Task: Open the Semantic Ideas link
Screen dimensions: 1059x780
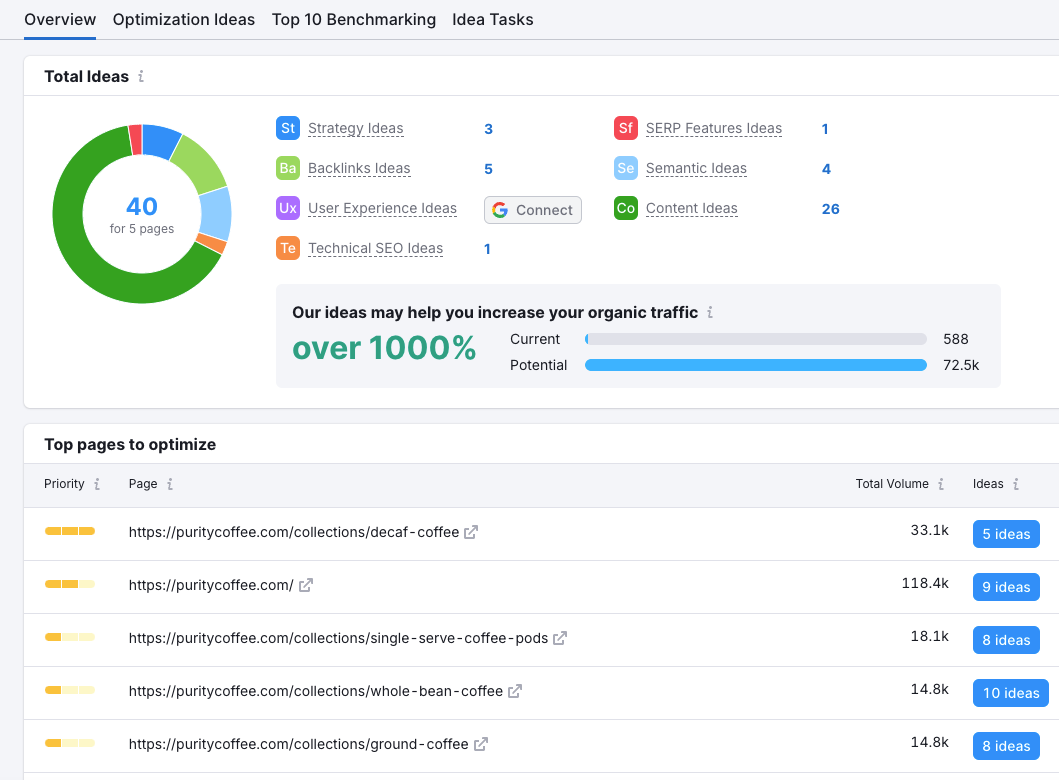Action: pyautogui.click(x=696, y=168)
